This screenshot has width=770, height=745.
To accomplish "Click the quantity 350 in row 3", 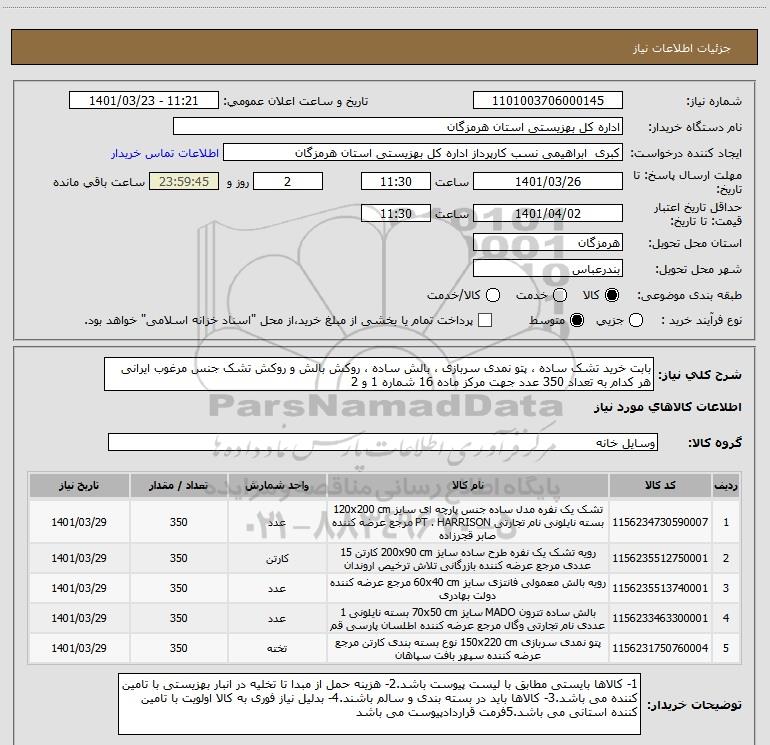I will tap(179, 588).
